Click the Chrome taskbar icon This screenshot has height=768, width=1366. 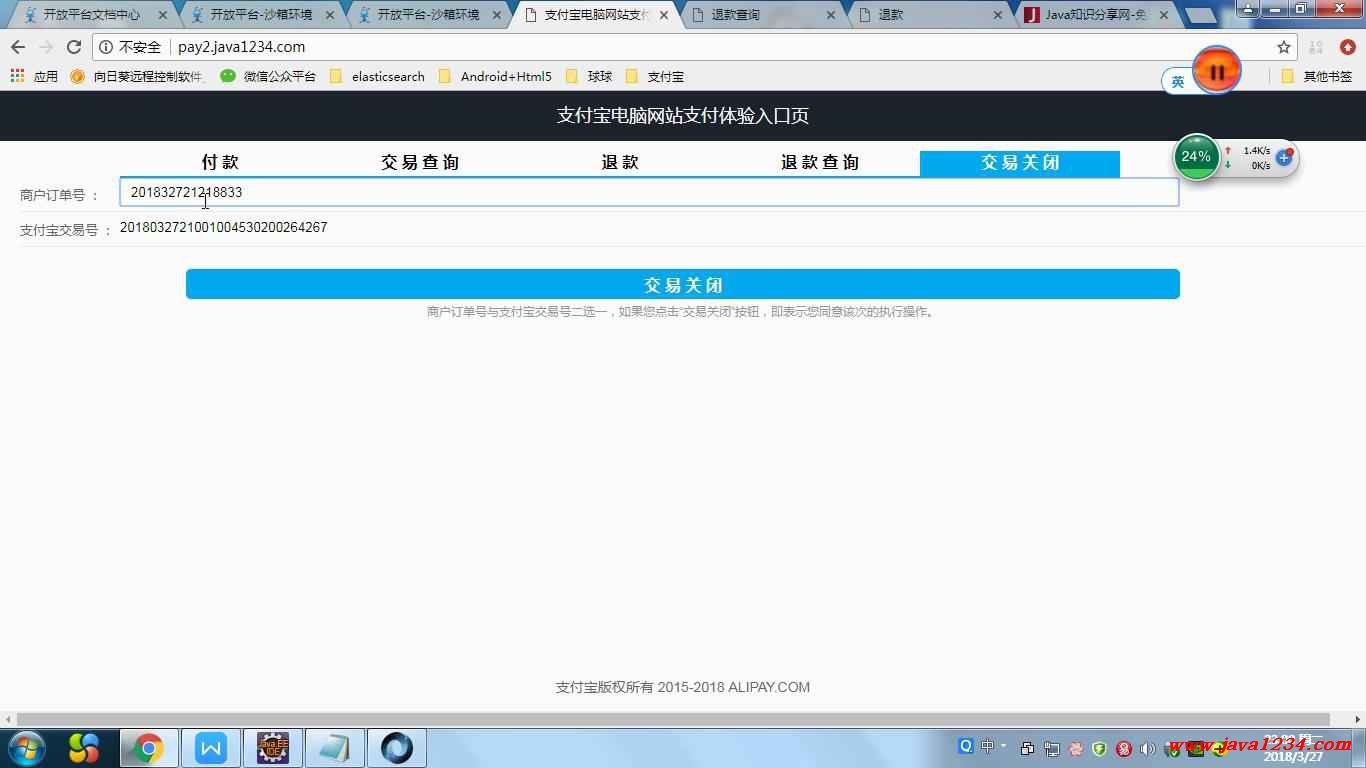click(x=149, y=748)
